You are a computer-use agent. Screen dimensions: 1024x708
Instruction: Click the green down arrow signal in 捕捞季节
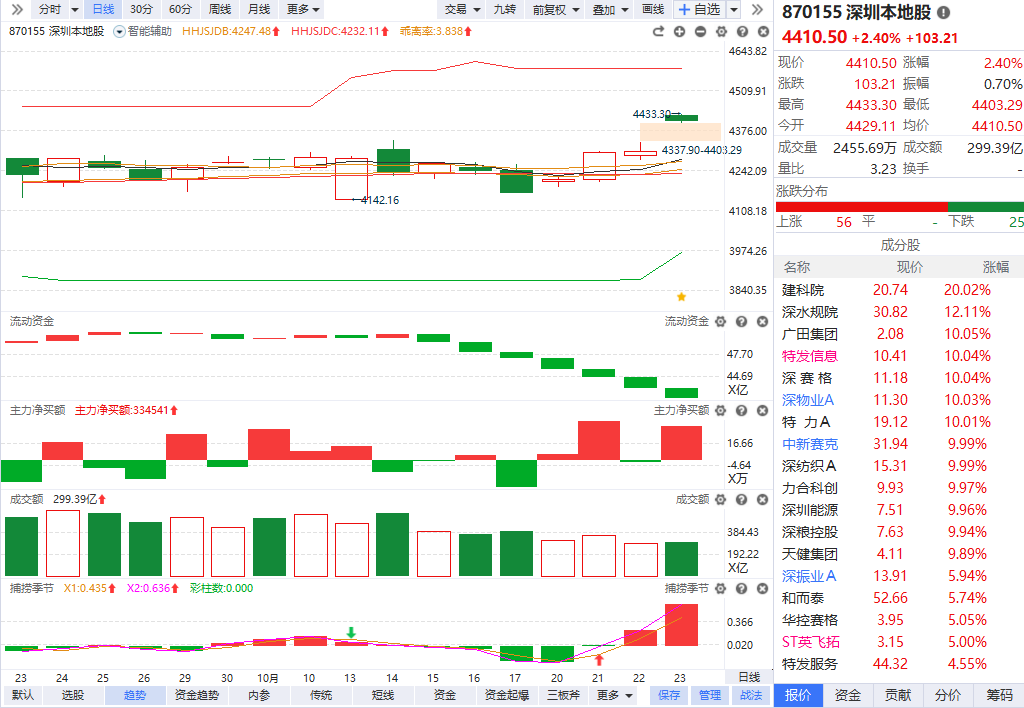[351, 632]
